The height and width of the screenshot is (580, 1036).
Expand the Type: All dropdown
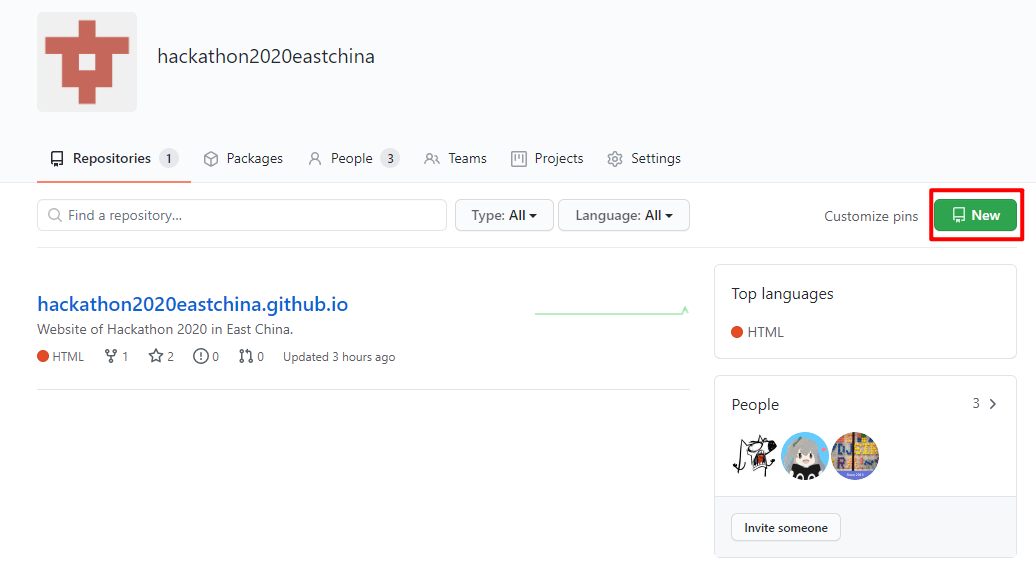point(504,215)
